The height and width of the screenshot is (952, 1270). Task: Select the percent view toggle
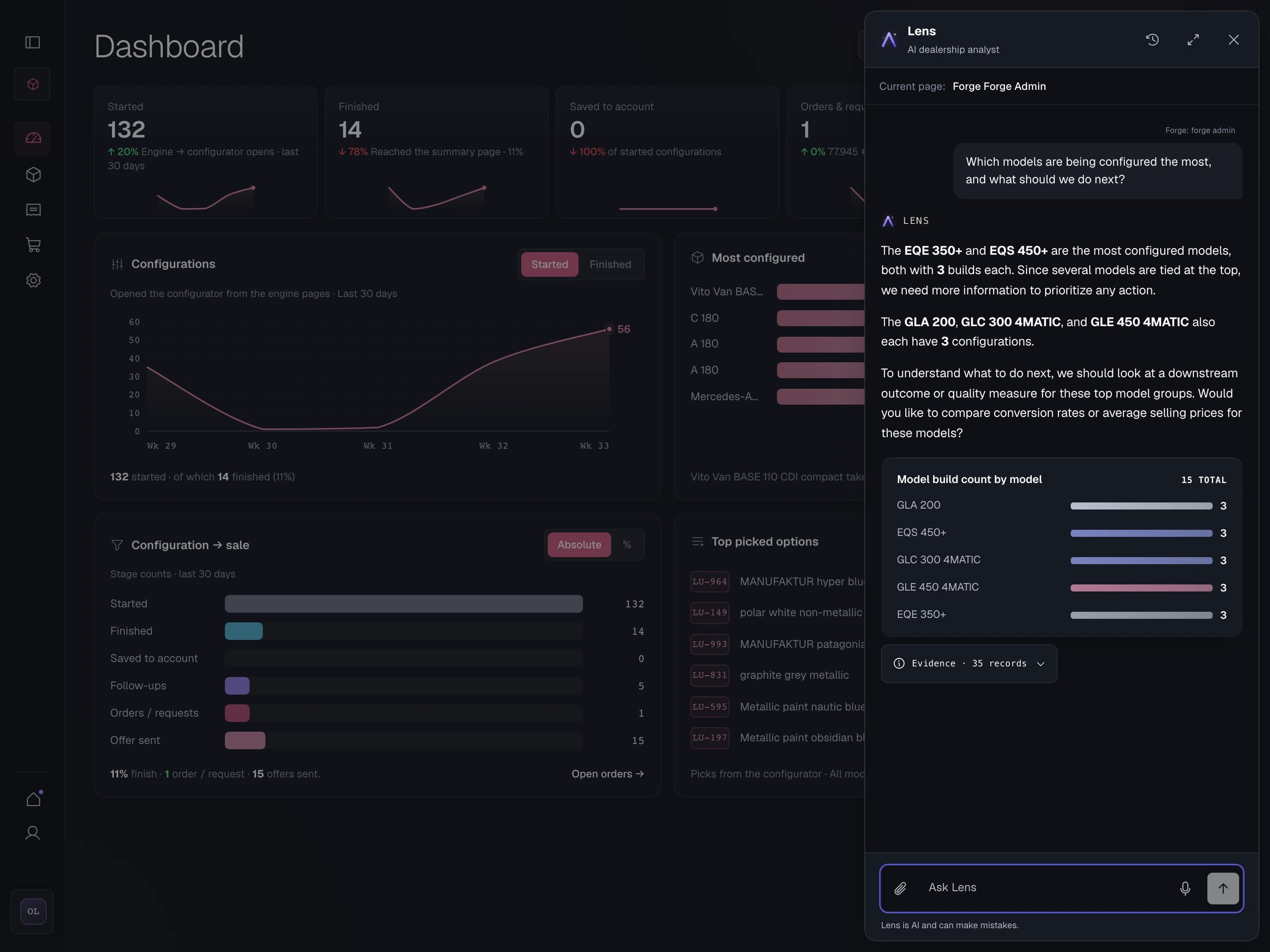pyautogui.click(x=627, y=545)
